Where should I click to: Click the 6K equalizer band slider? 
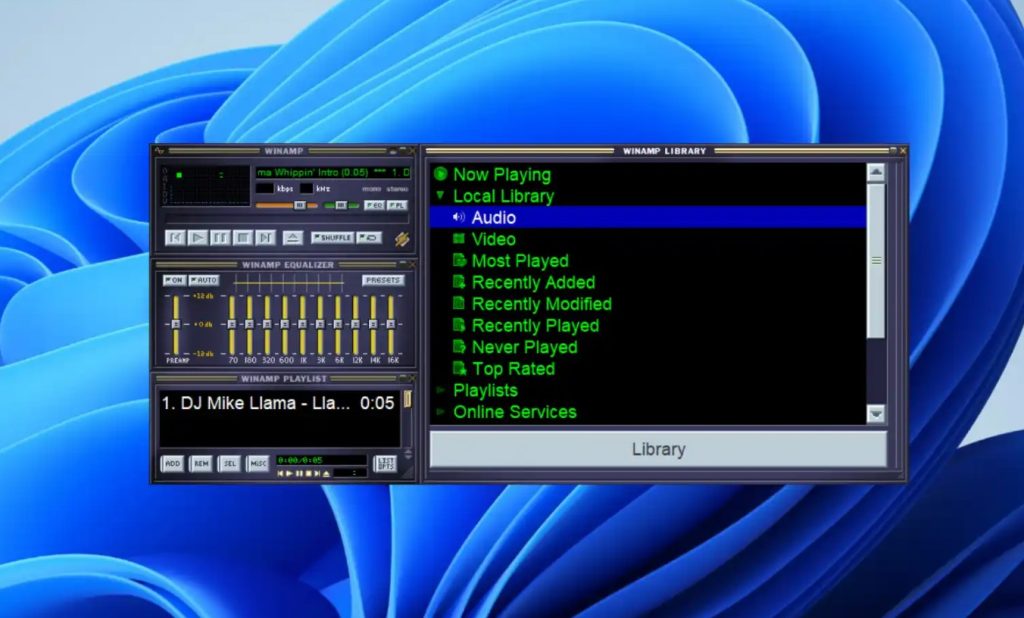(x=338, y=325)
